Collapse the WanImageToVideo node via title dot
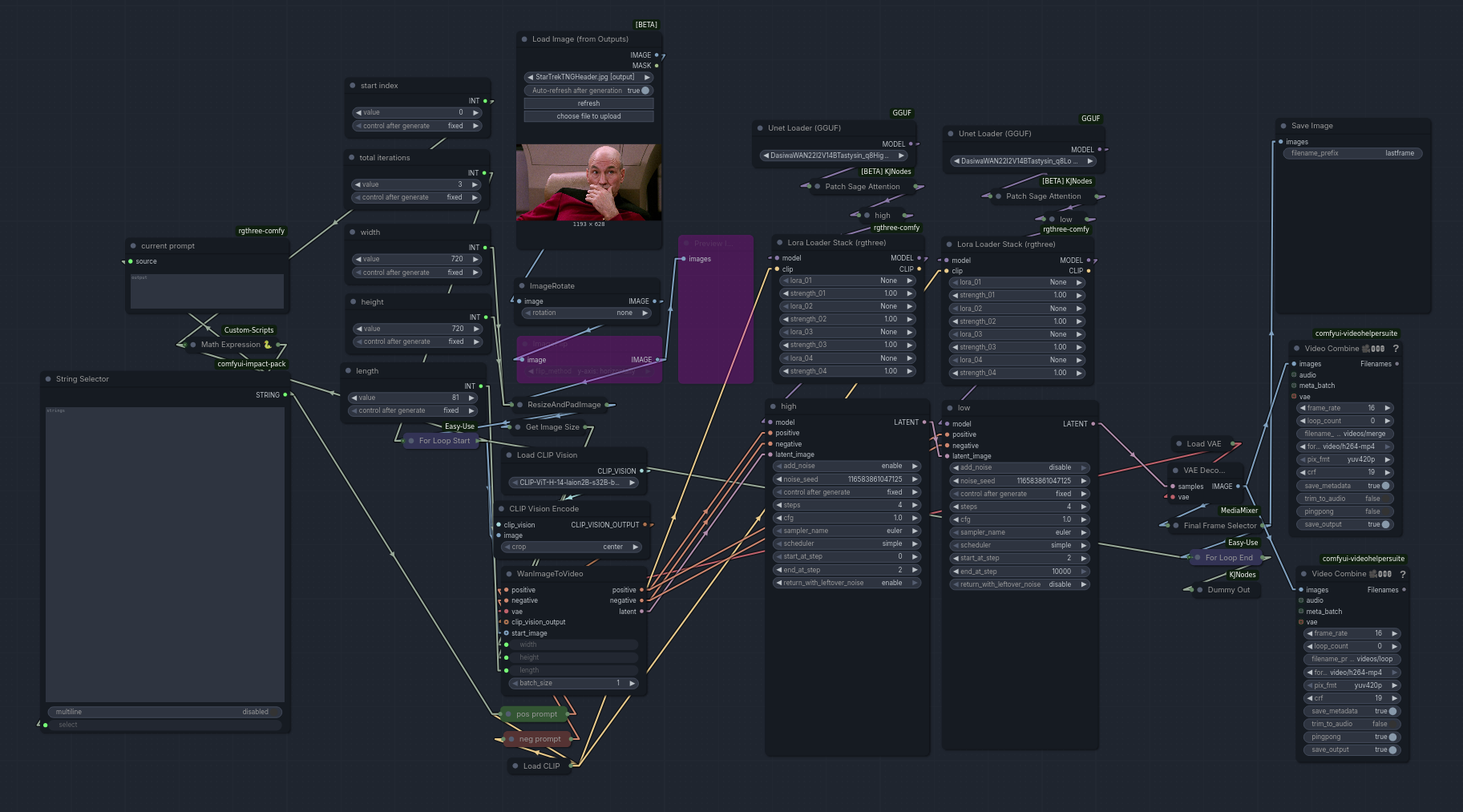 tap(509, 574)
